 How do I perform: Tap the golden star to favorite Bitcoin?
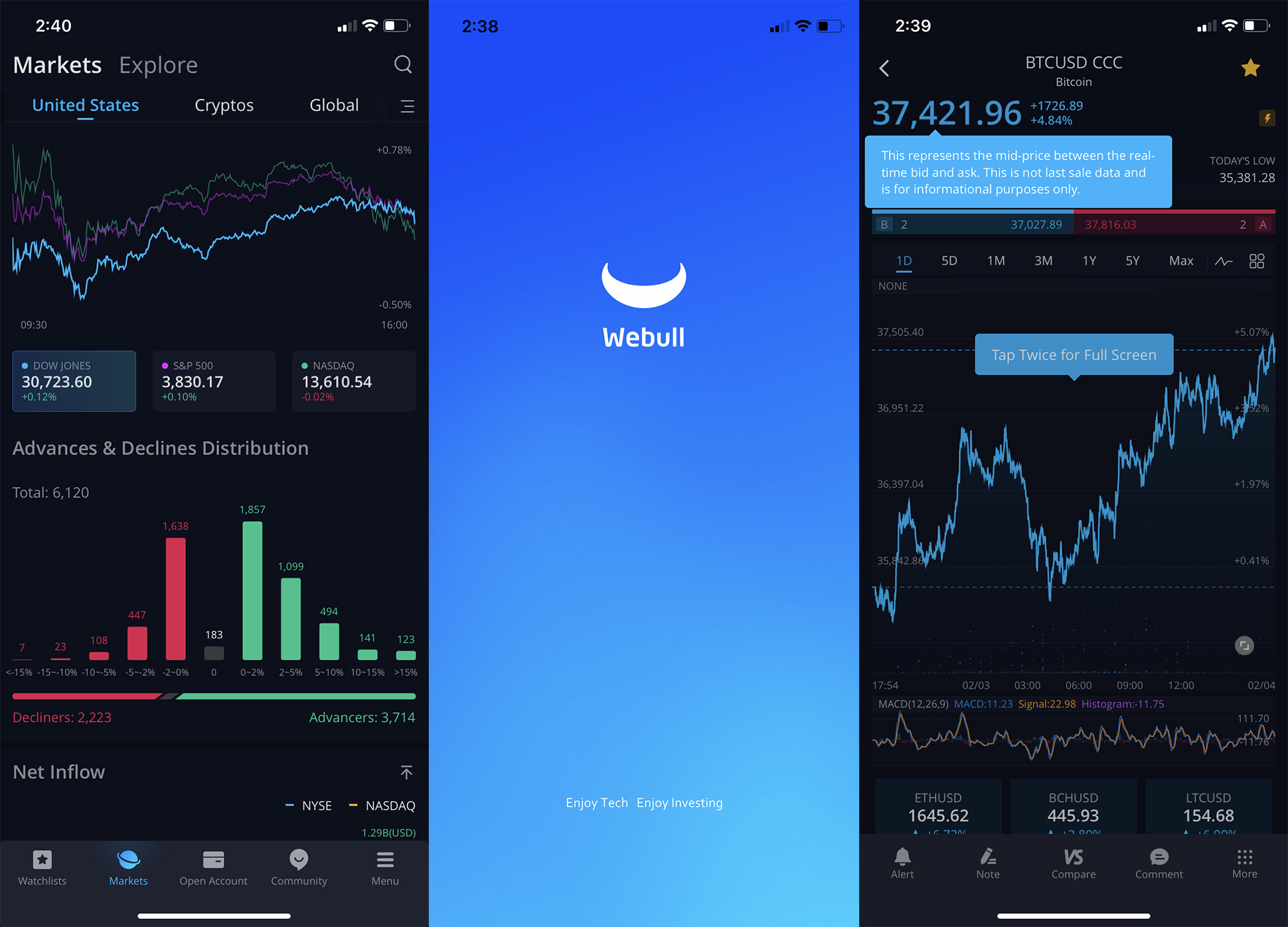[x=1250, y=68]
